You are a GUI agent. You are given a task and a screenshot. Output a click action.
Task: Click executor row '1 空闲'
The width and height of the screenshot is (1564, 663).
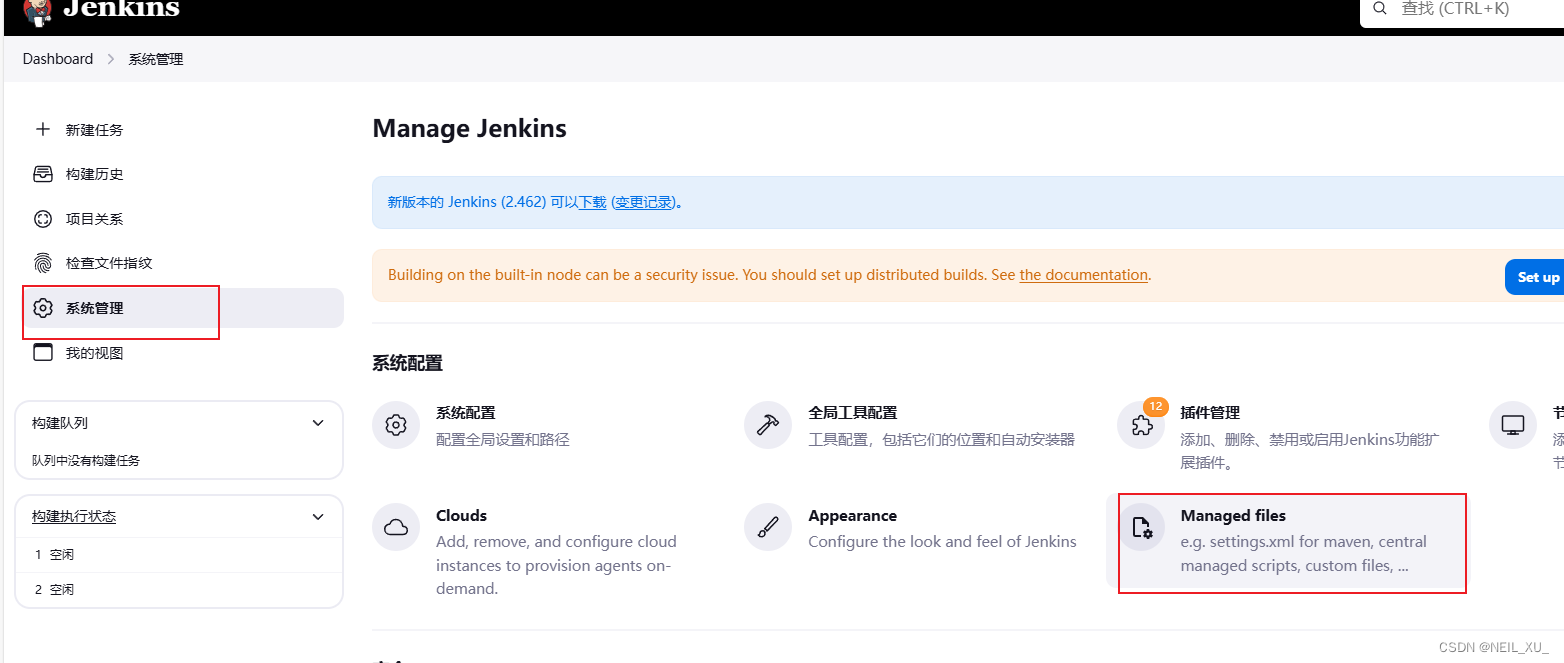(179, 555)
